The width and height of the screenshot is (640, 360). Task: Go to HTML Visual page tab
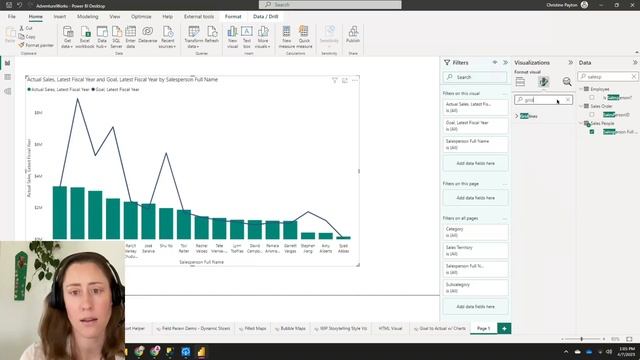pos(390,329)
